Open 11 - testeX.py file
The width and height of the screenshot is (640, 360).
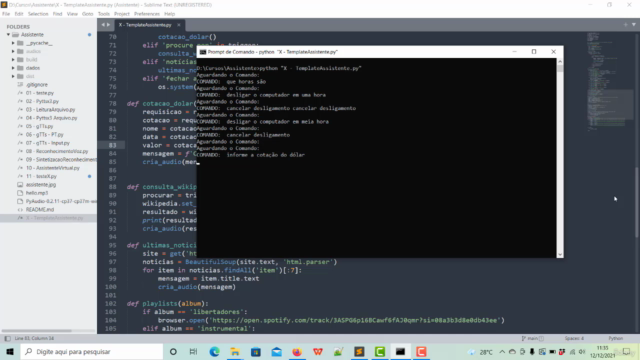tap(41, 176)
